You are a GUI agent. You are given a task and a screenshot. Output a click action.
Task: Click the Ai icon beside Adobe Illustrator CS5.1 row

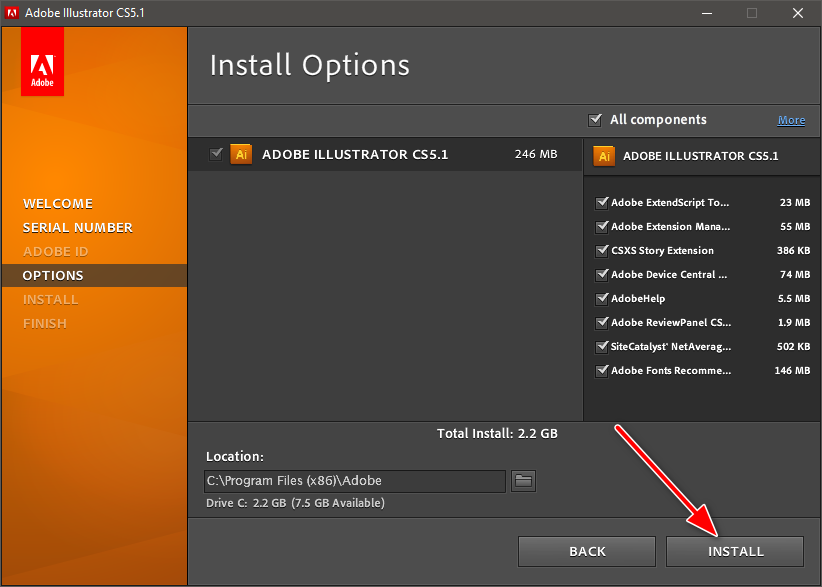[x=241, y=154]
